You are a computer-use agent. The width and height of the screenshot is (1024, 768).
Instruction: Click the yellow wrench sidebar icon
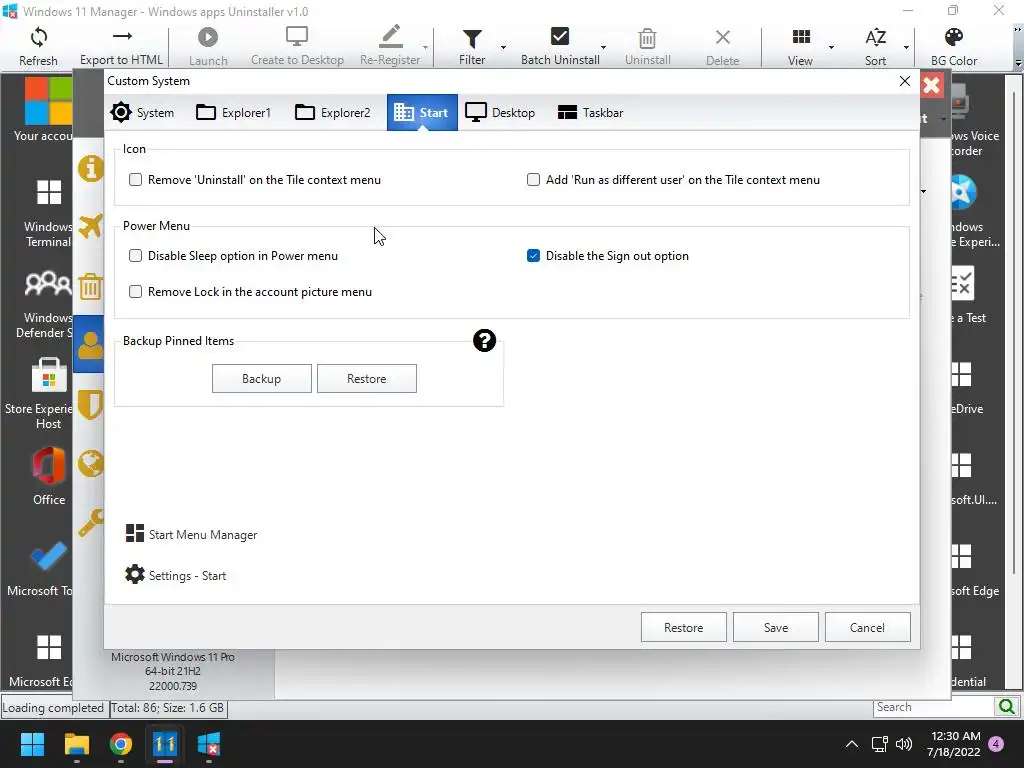[91, 522]
